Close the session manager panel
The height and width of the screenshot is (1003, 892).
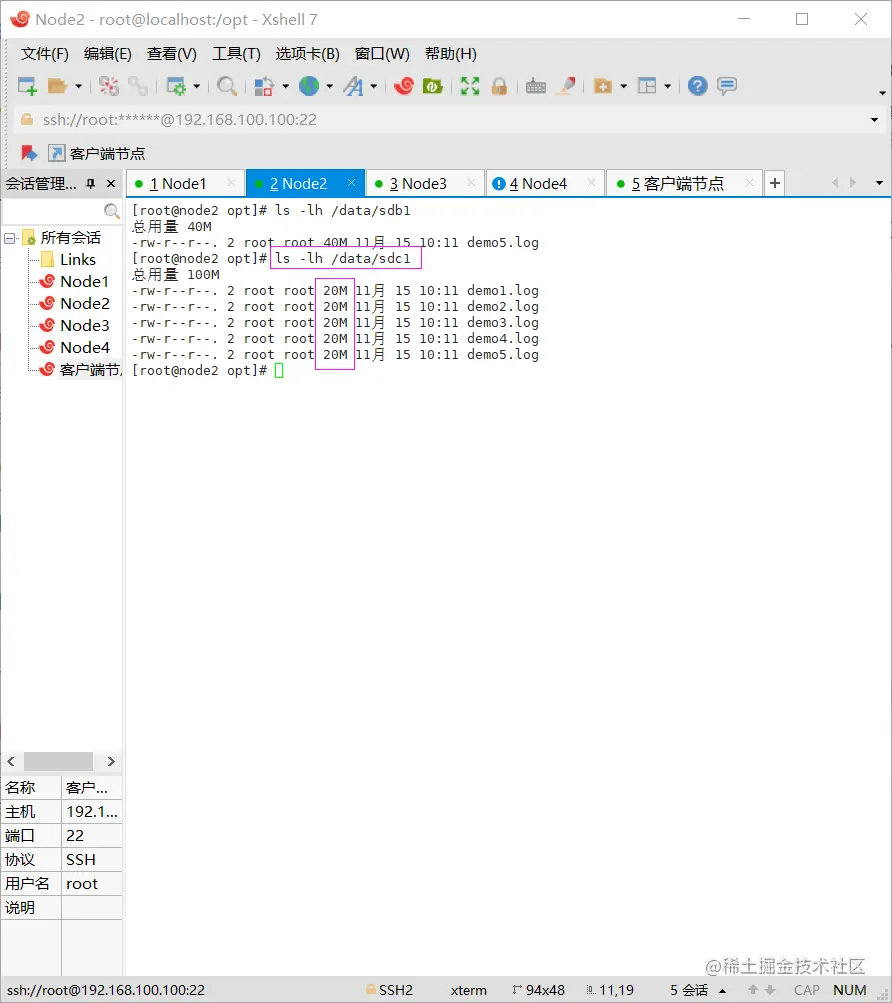111,184
